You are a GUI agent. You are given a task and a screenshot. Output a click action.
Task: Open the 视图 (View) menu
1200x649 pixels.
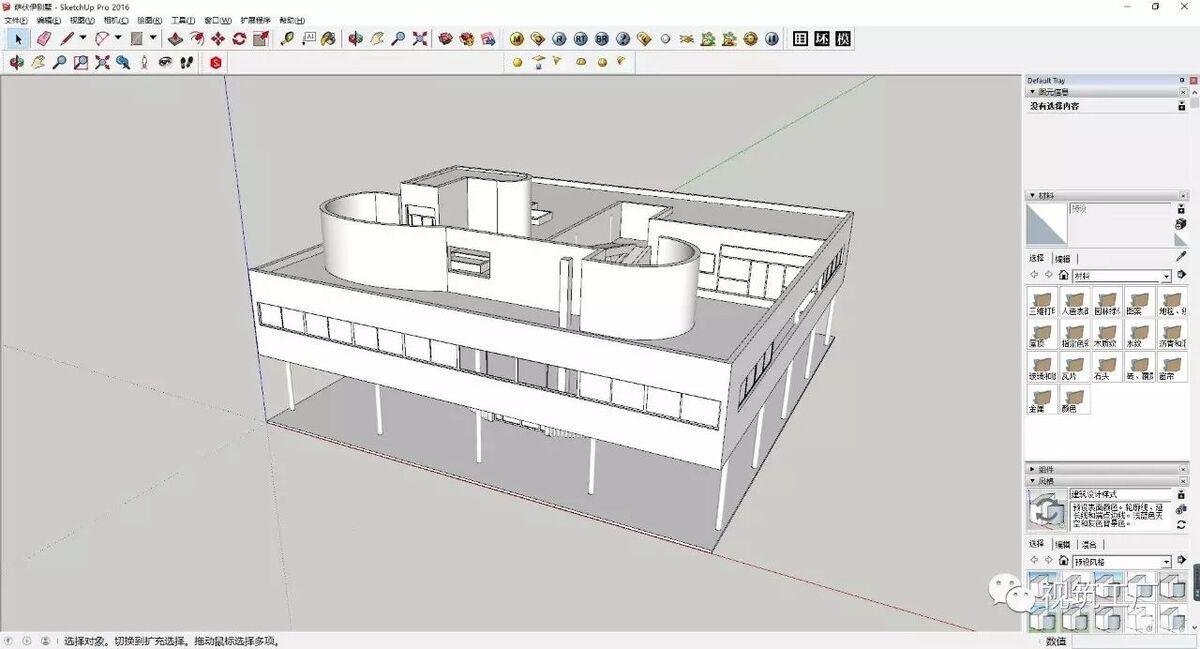point(82,20)
